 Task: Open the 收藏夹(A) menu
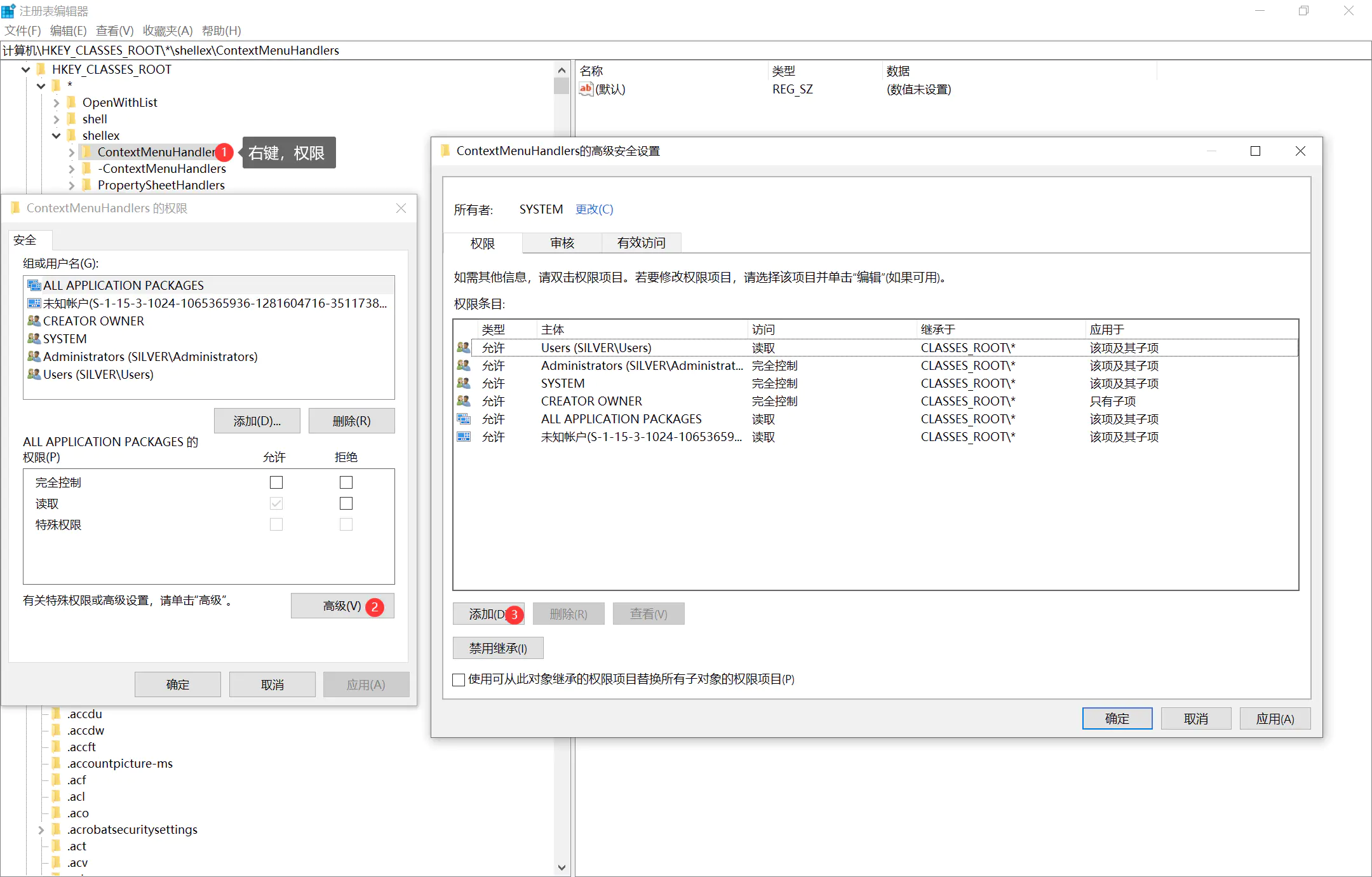168,31
